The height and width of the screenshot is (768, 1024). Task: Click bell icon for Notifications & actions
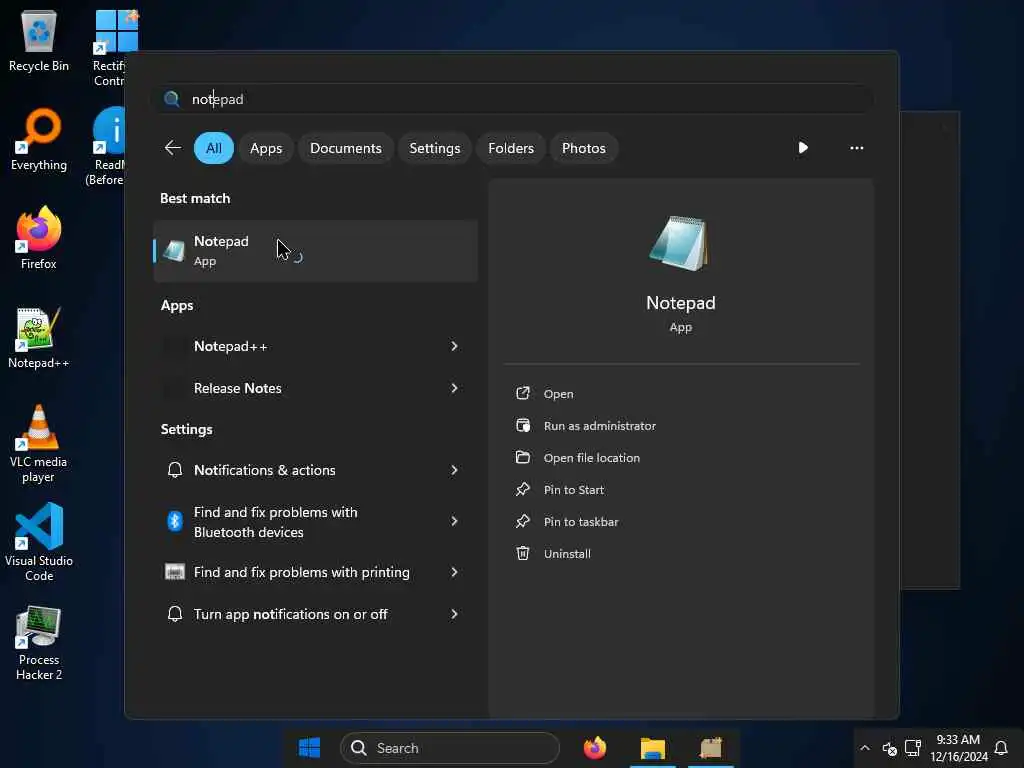click(x=174, y=470)
